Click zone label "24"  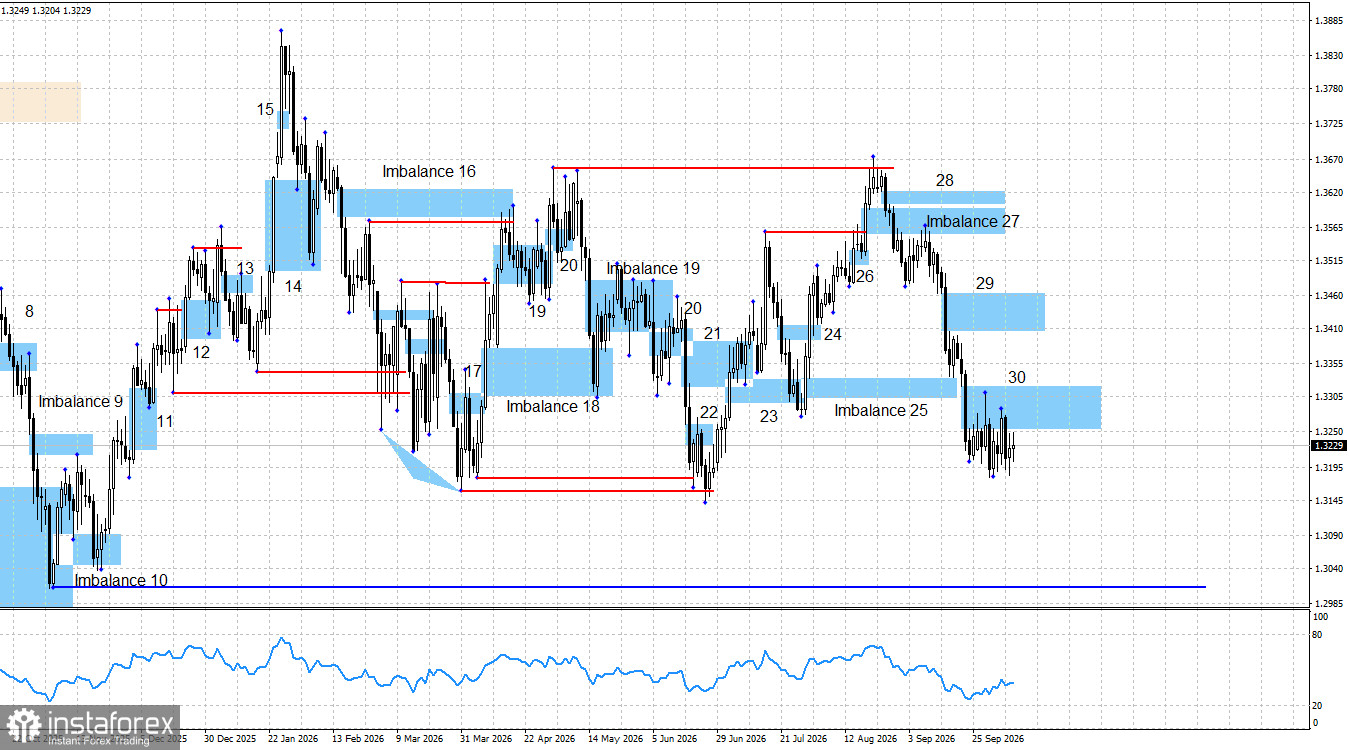(x=832, y=335)
